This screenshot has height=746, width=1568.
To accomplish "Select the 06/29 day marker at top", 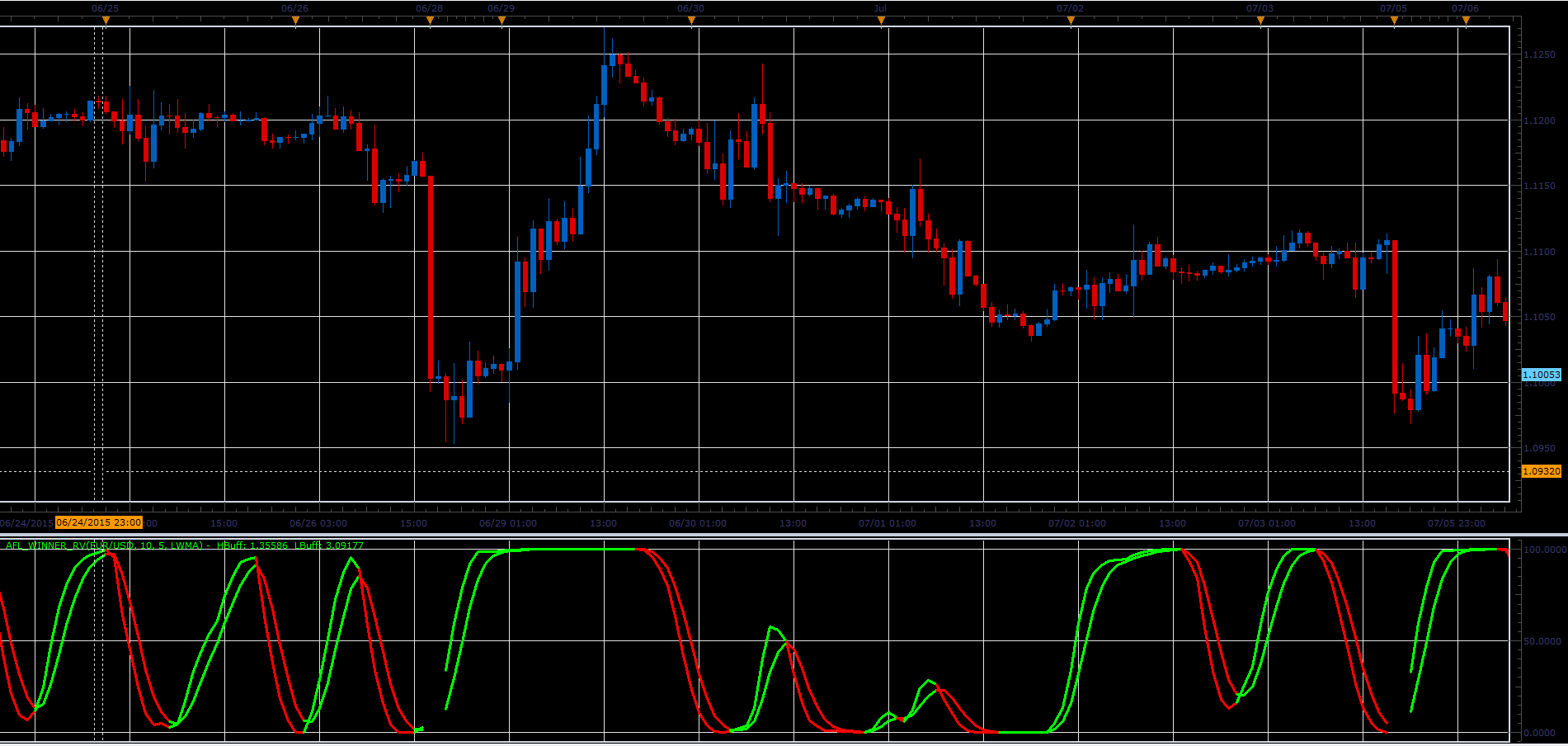I will coord(501,21).
